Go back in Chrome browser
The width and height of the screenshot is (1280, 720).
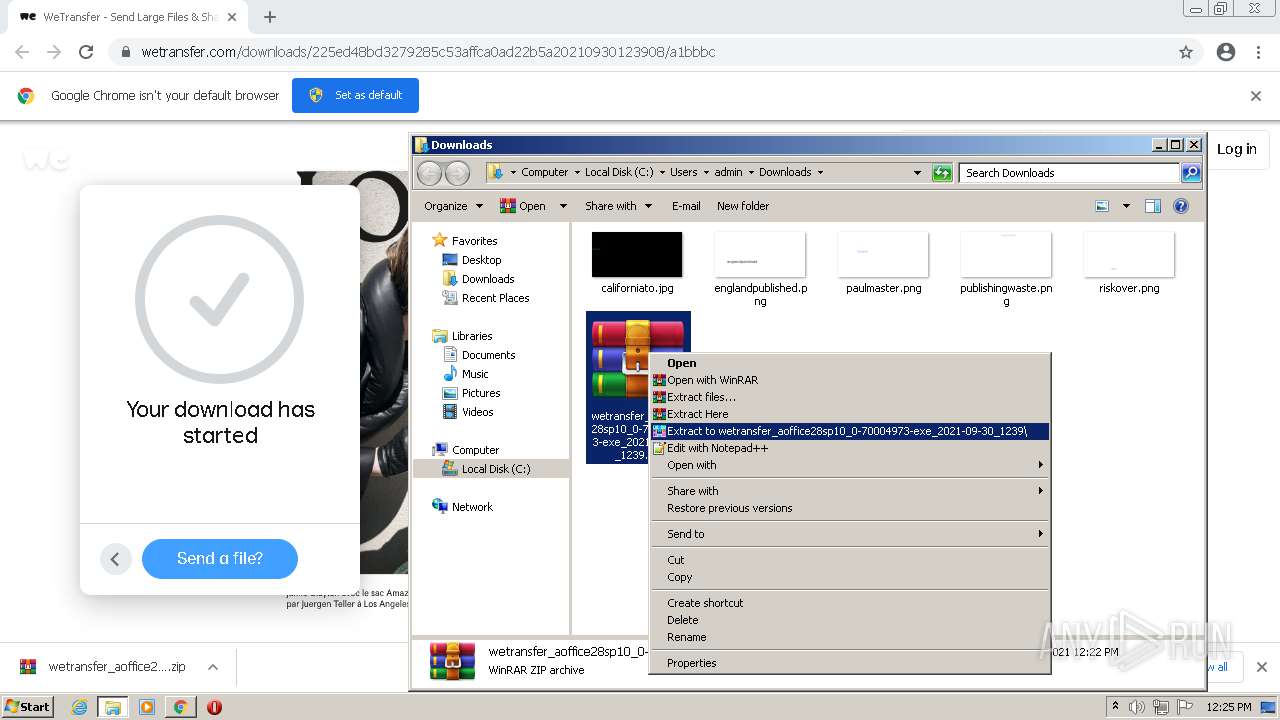22,52
